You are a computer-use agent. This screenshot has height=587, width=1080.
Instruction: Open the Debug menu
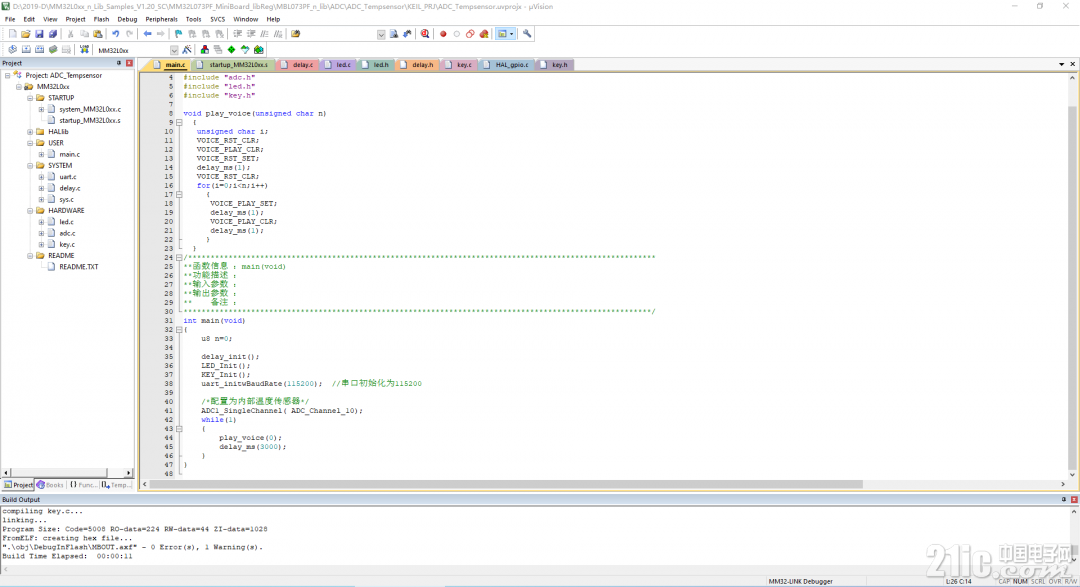[127, 19]
